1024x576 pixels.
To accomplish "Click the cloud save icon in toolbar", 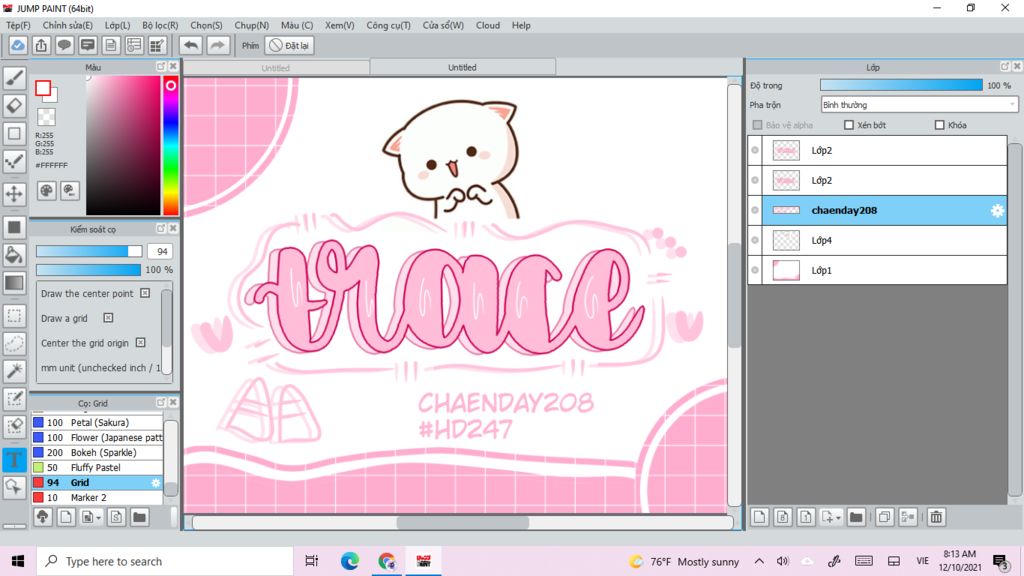I will pos(18,45).
